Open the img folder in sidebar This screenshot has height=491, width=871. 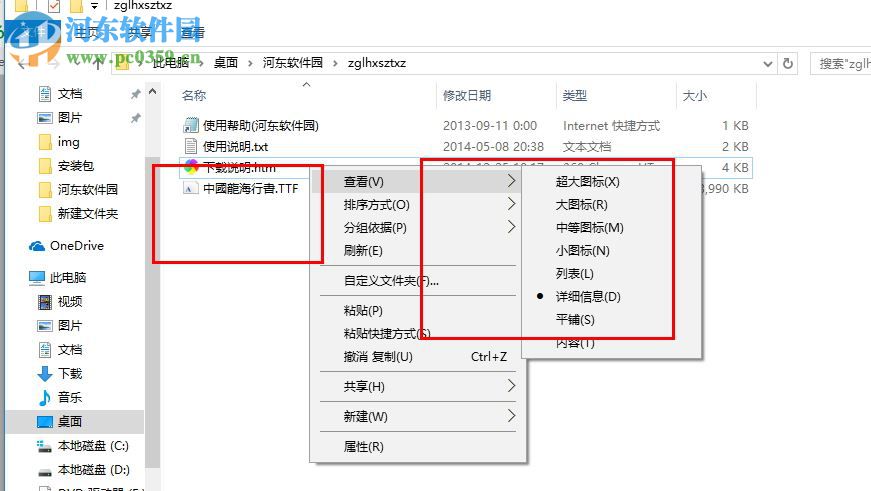68,142
